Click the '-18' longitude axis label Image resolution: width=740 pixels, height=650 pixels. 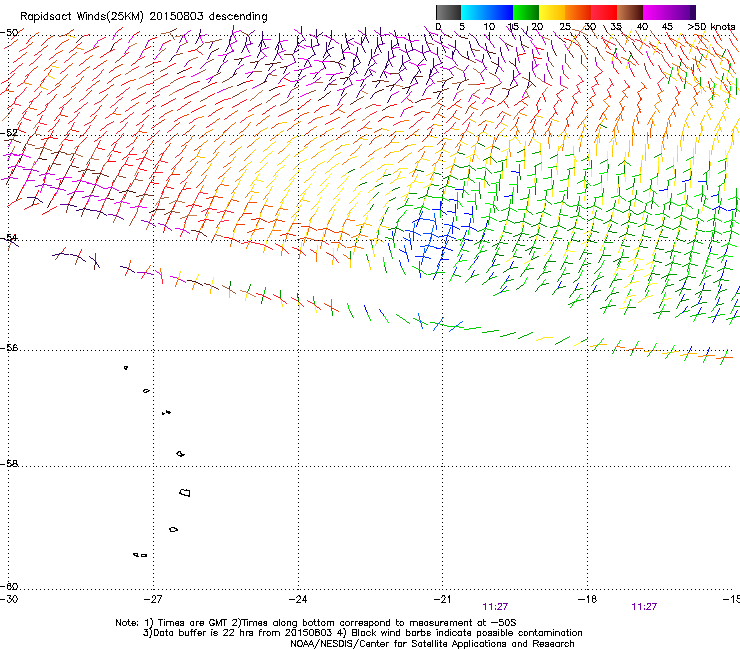click(588, 599)
